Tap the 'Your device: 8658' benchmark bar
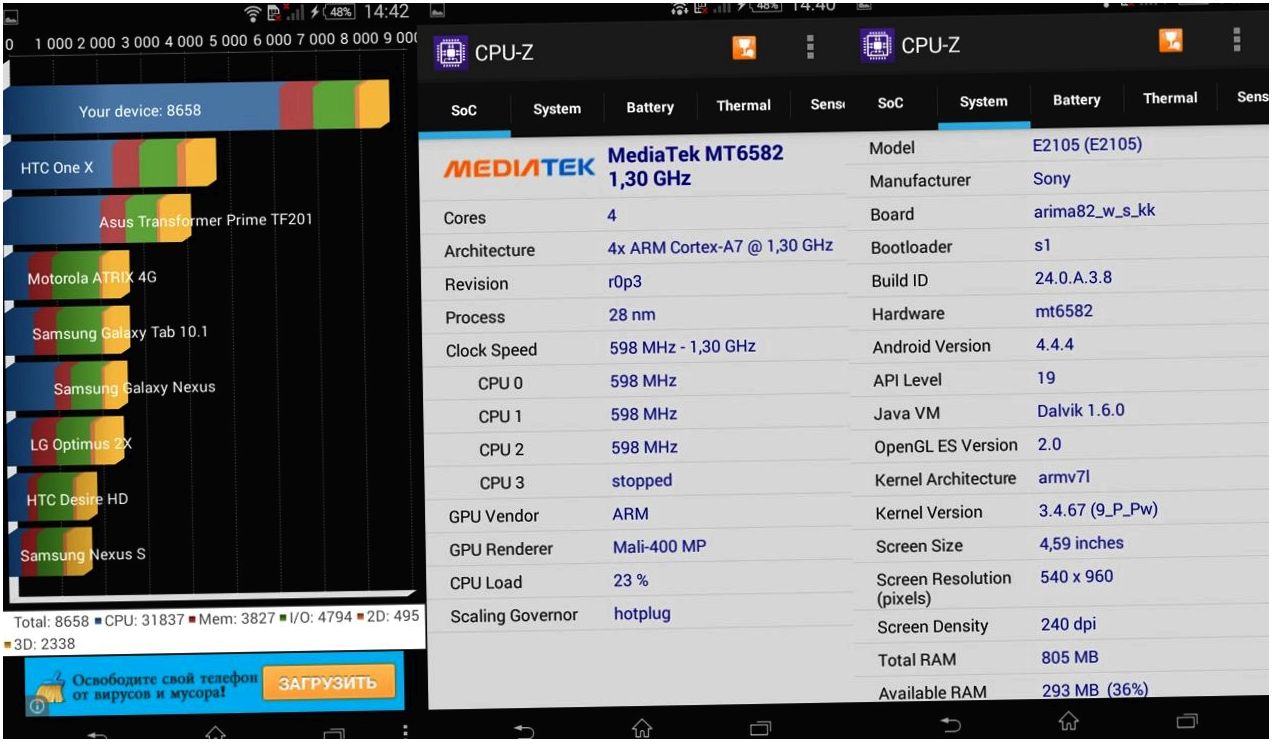The width and height of the screenshot is (1272, 742). (196, 108)
